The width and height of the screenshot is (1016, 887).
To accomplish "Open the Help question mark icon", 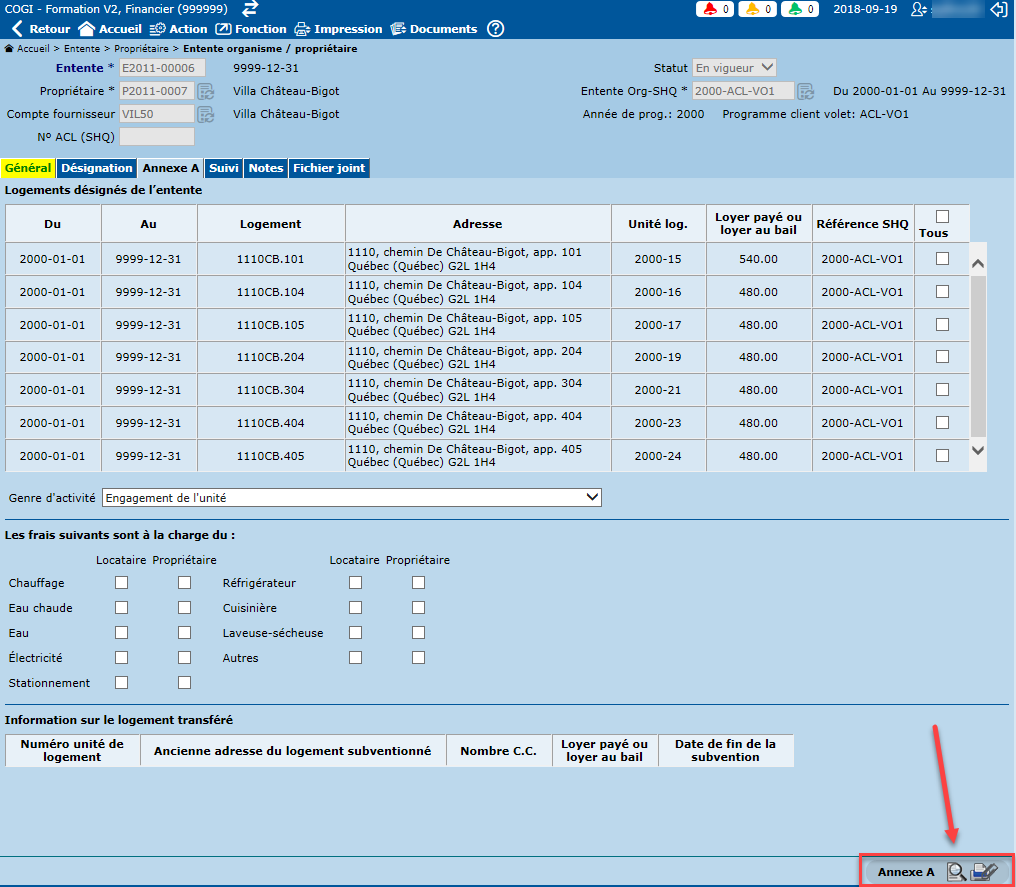I will (495, 29).
